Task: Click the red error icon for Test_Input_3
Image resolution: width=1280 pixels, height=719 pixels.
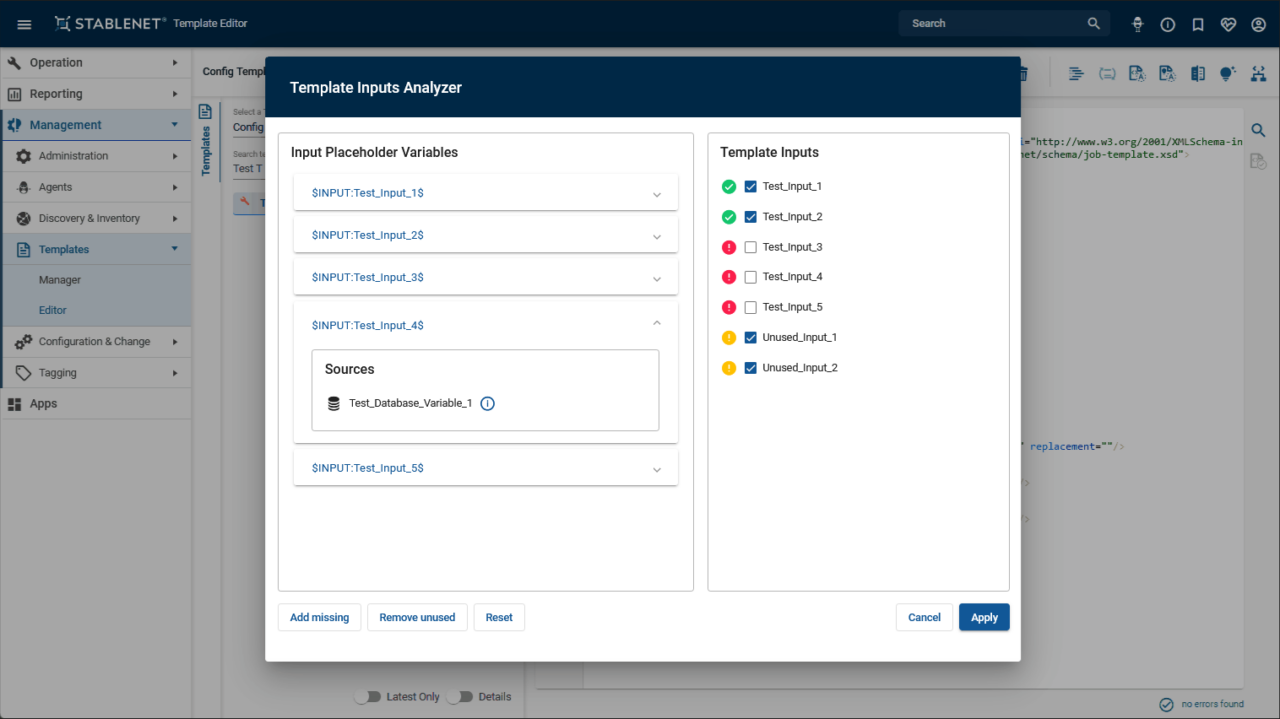Action: (x=729, y=247)
